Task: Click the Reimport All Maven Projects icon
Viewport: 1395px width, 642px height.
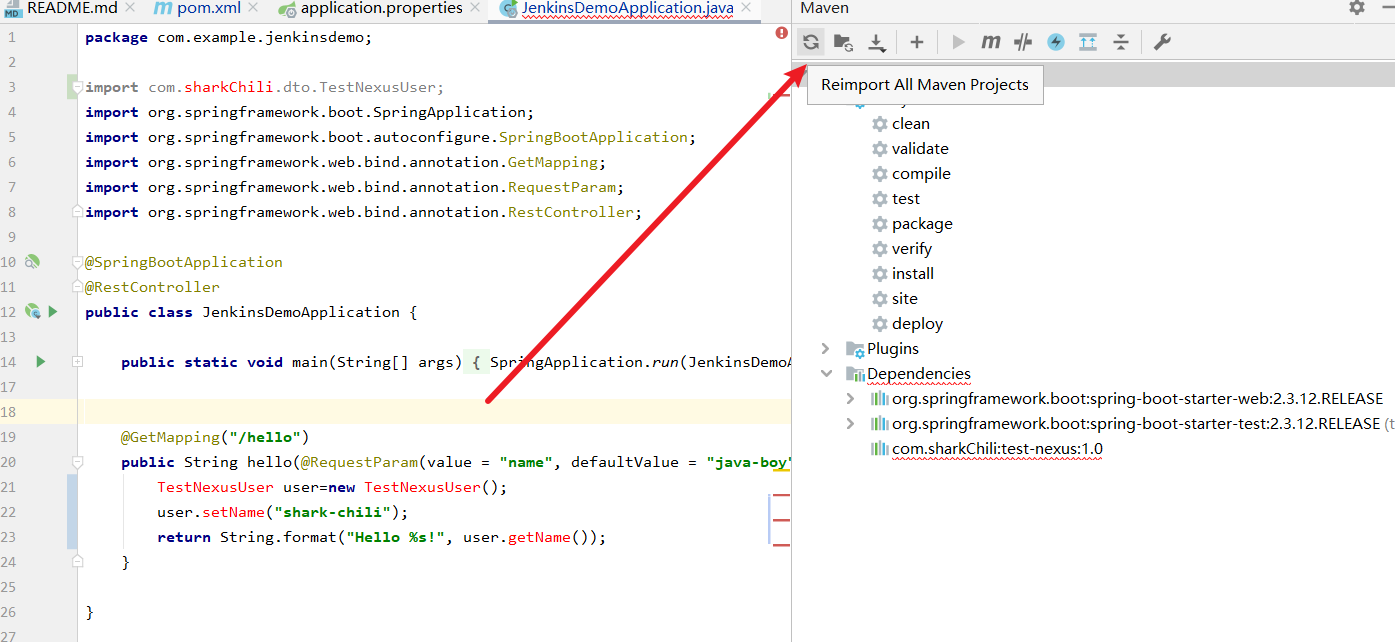Action: click(811, 42)
